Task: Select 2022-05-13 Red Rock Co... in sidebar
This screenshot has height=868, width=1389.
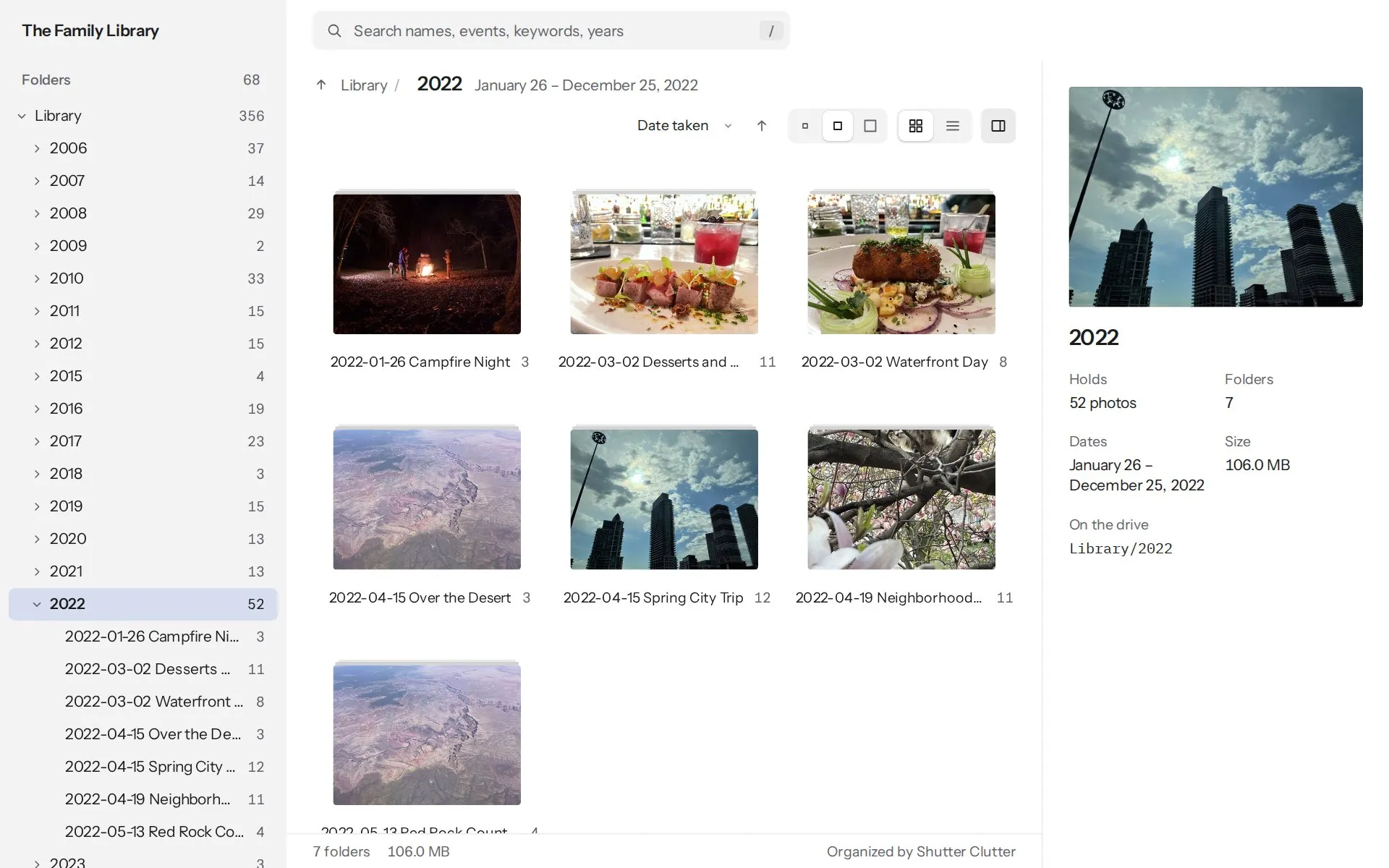Action: coord(143,832)
